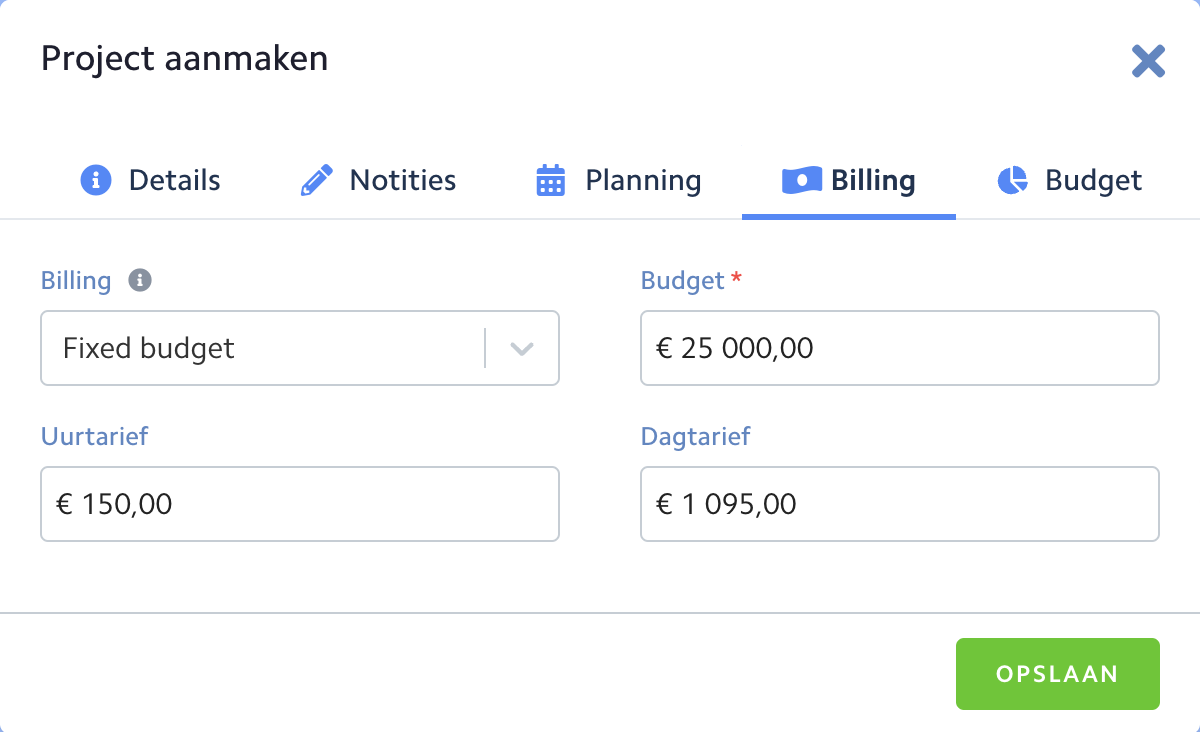
Task: Click the info tooltip icon next to Billing label
Action: click(140, 280)
